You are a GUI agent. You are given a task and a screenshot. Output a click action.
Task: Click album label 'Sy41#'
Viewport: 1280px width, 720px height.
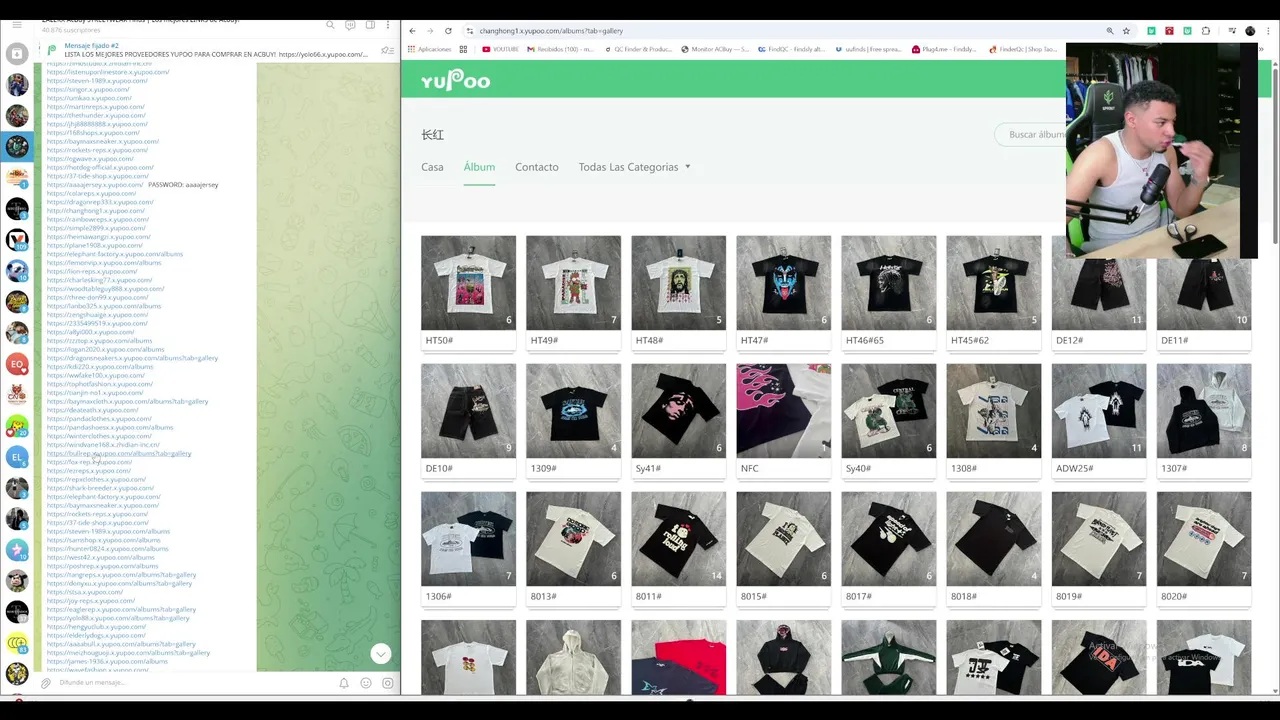(648, 468)
